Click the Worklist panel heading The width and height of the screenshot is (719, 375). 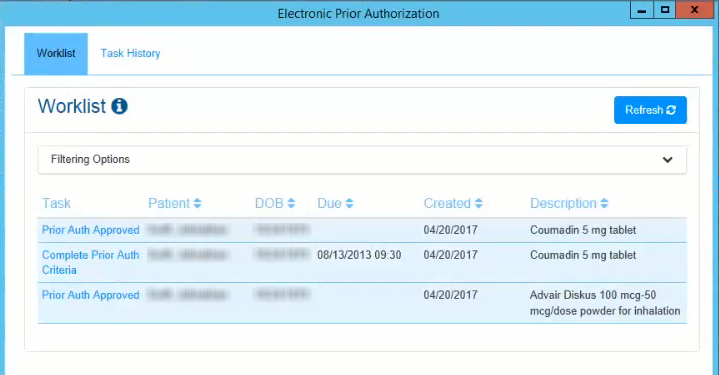(72, 106)
